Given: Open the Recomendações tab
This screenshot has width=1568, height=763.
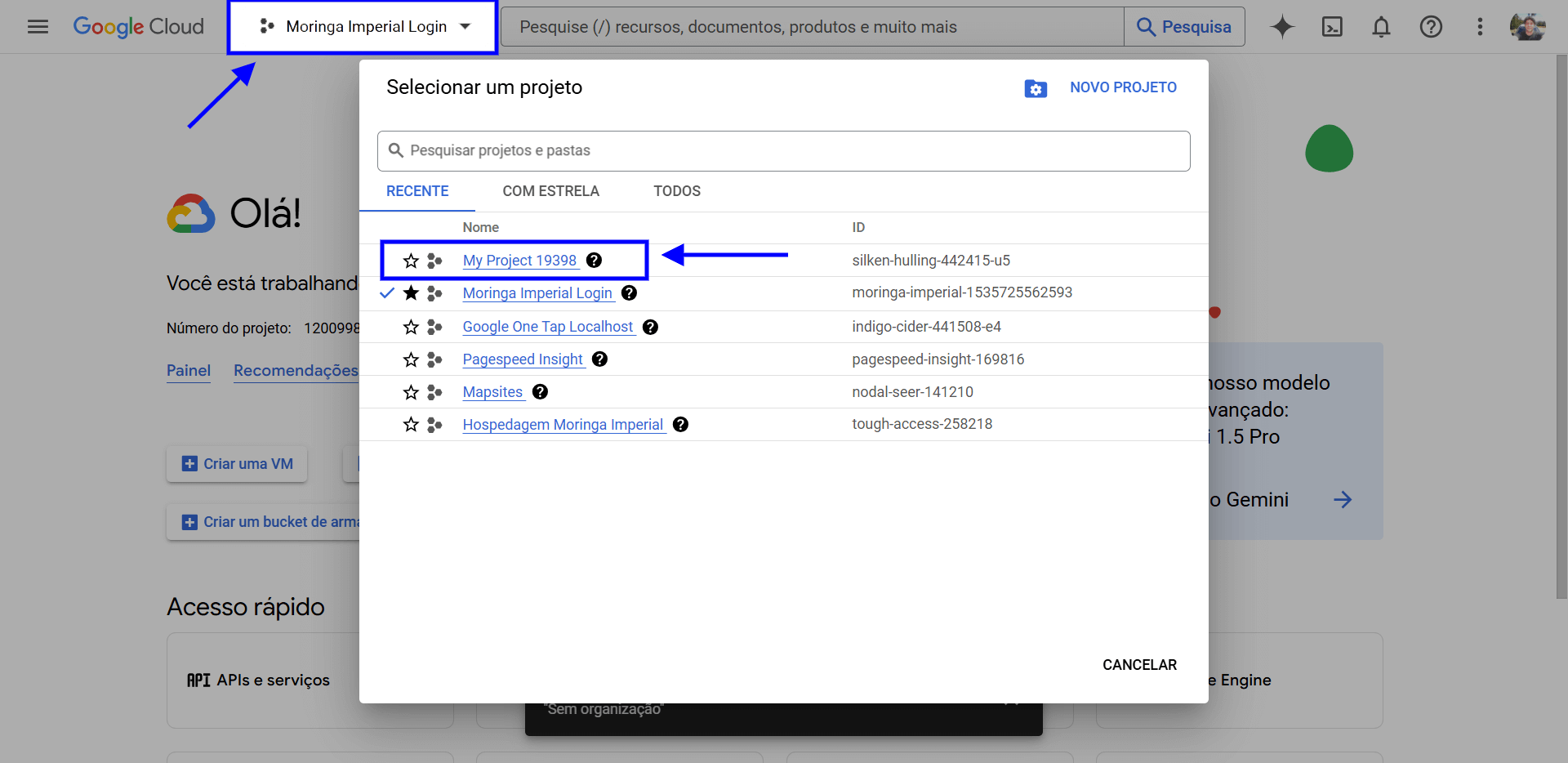Looking at the screenshot, I should pyautogui.click(x=296, y=371).
